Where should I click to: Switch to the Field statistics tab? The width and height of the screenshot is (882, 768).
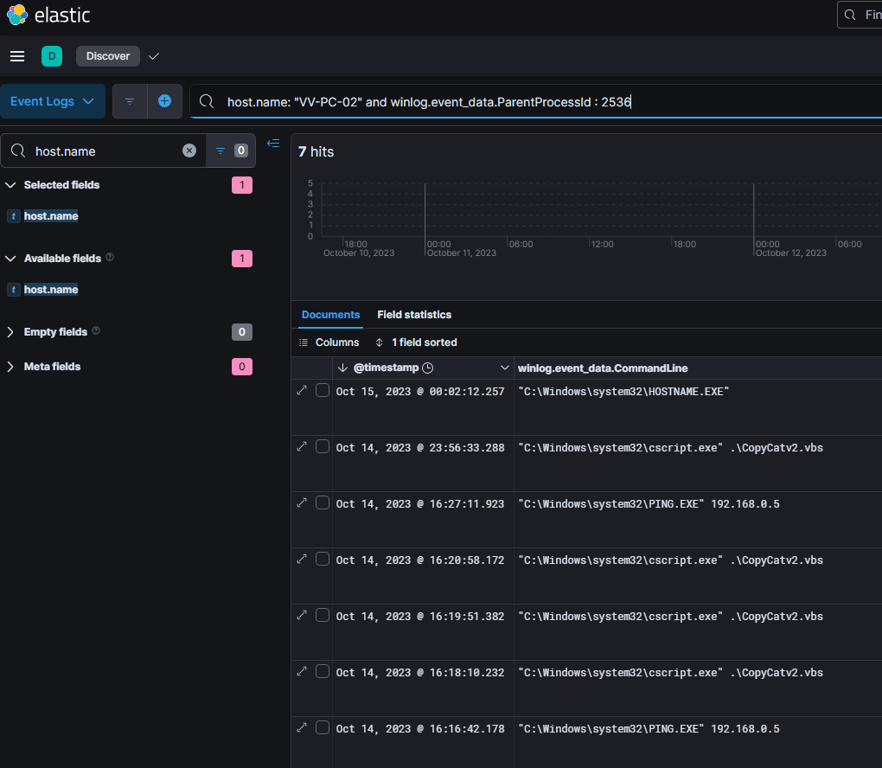414,315
